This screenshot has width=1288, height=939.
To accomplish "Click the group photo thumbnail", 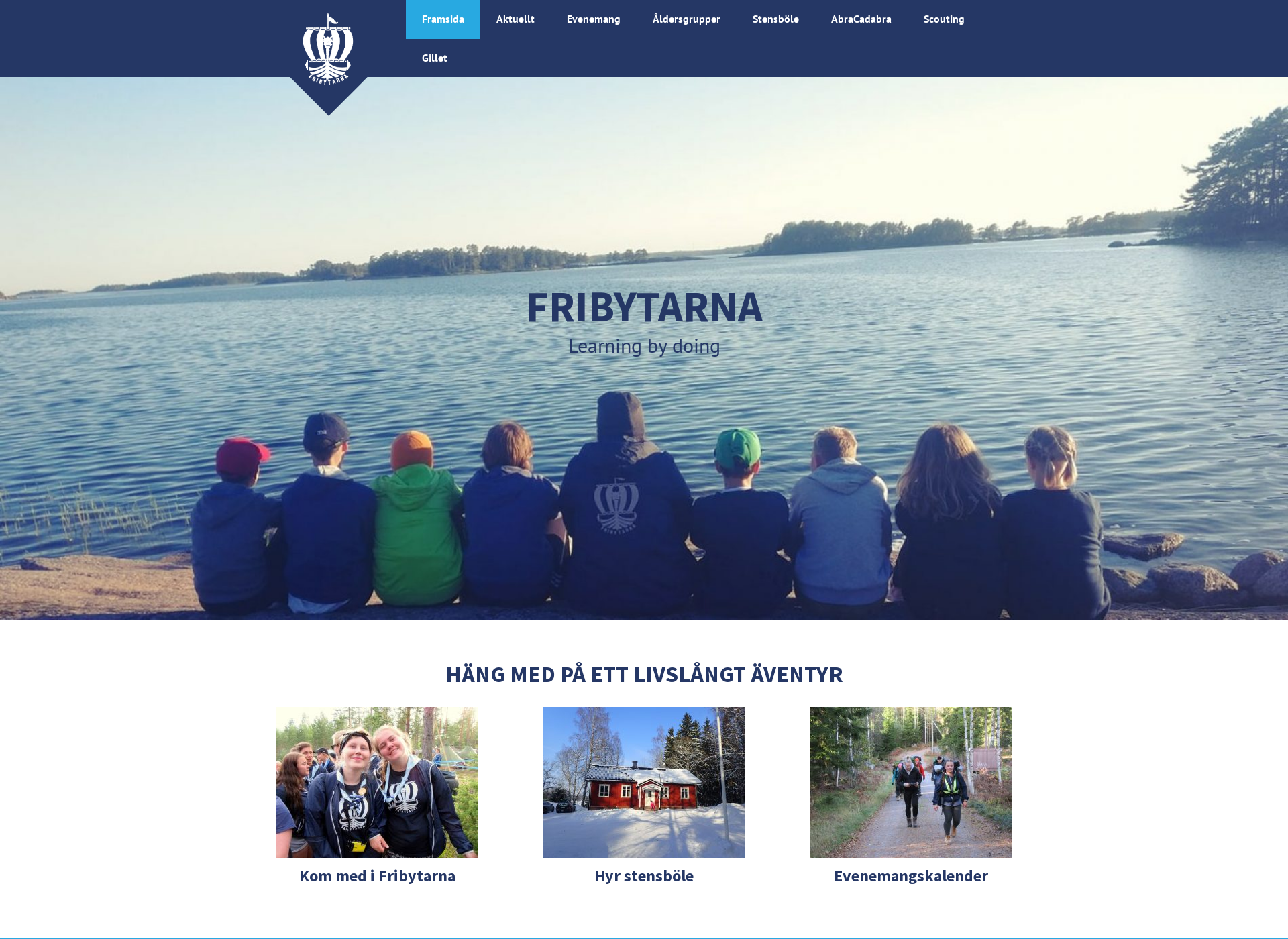I will [378, 782].
